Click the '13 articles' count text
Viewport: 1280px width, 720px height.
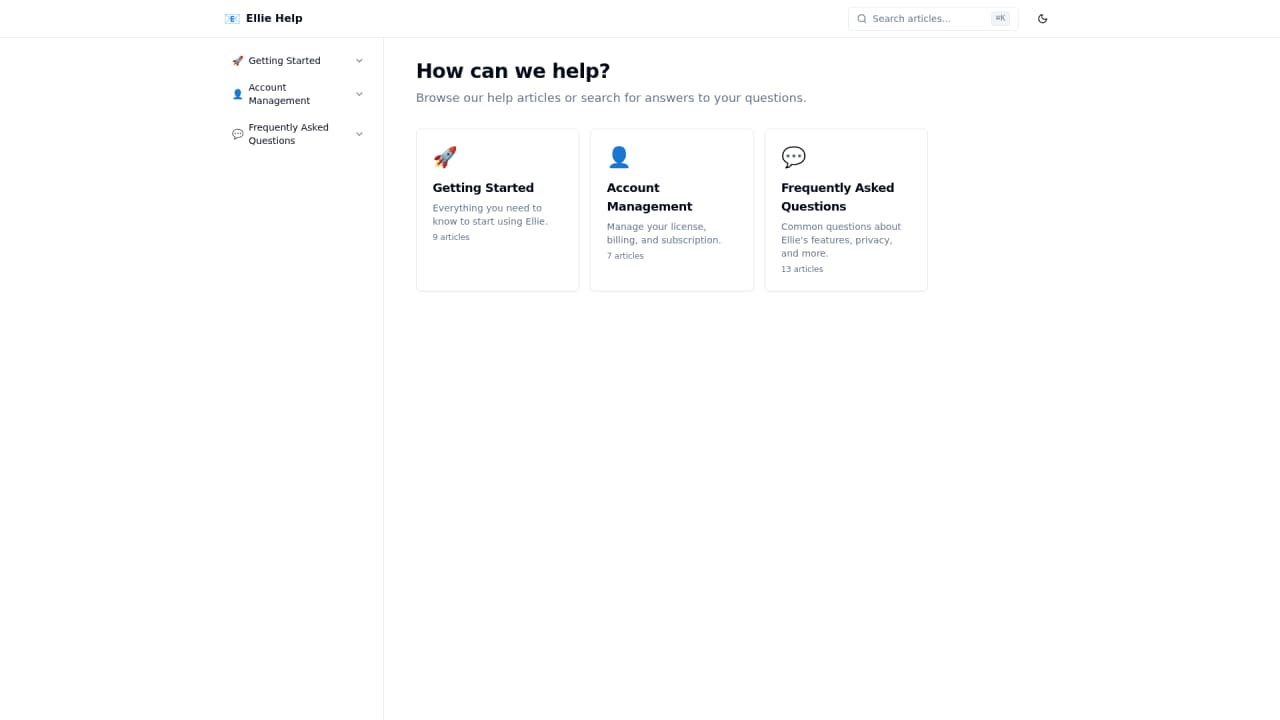coord(802,269)
